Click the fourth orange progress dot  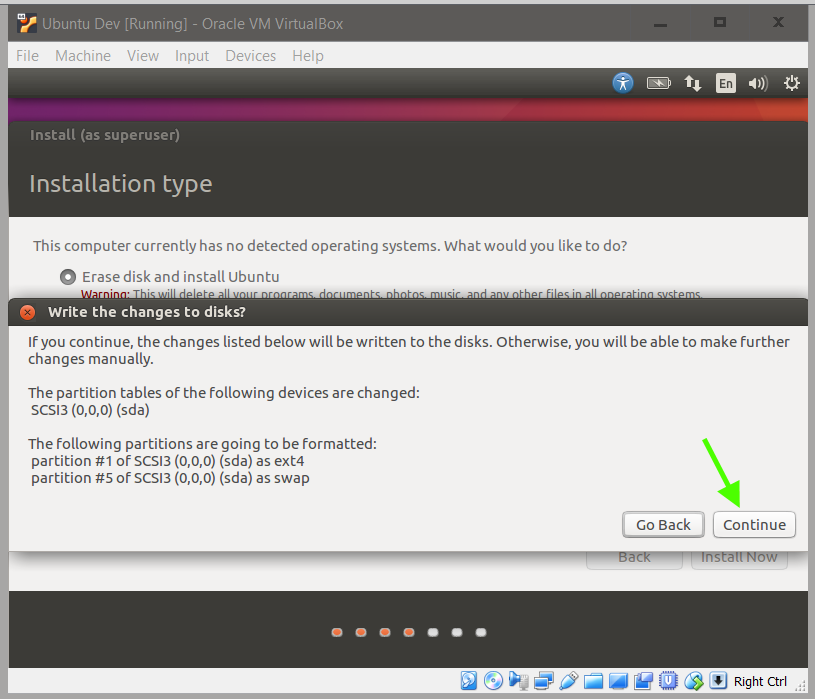409,632
